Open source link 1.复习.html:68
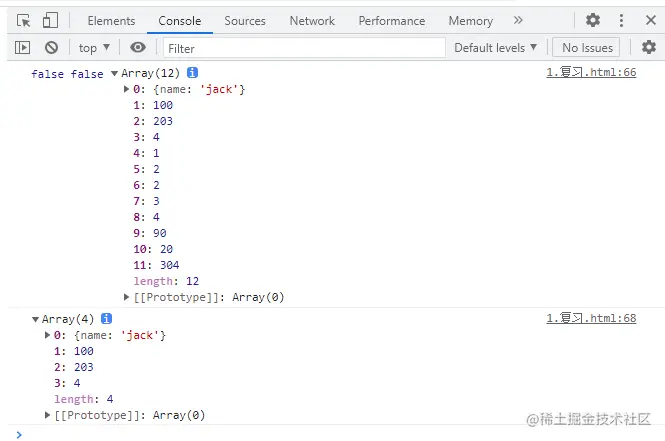Viewport: 665px width, 441px height. coord(591,318)
